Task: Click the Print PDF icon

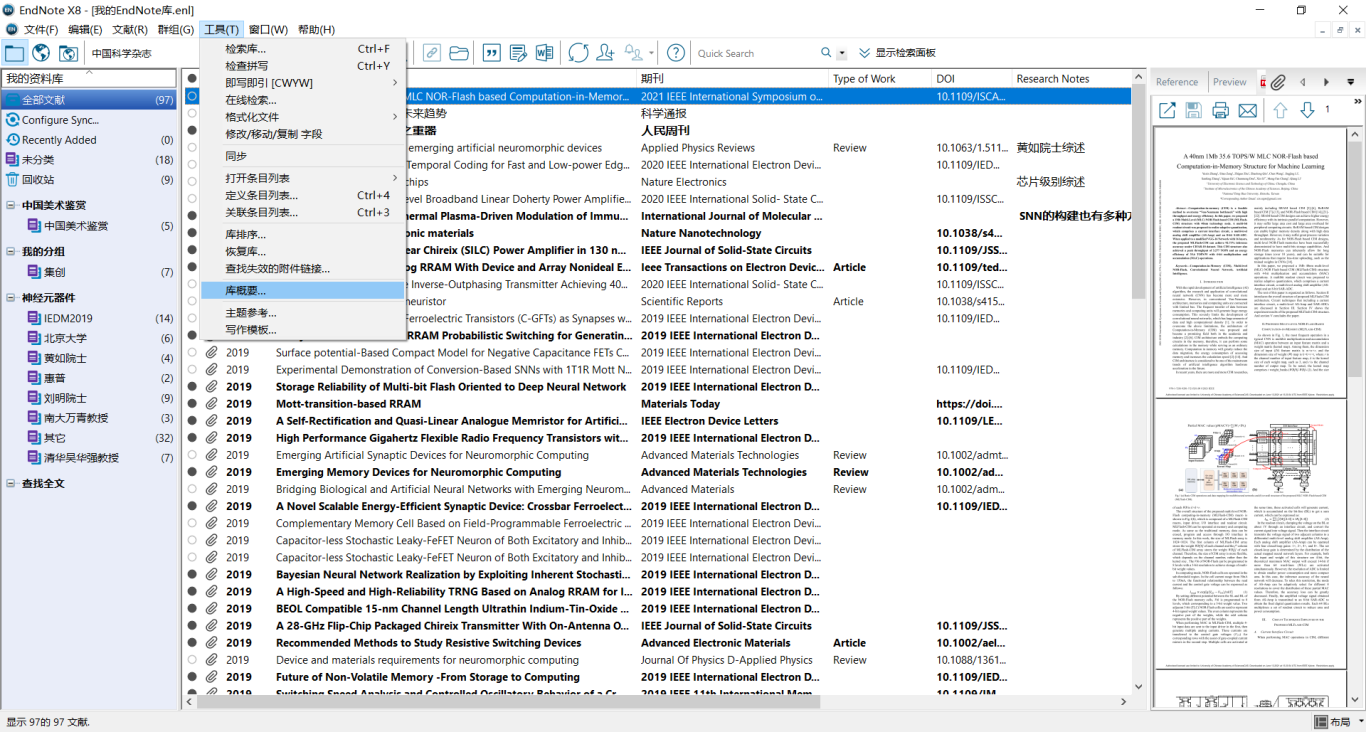Action: [x=1220, y=110]
